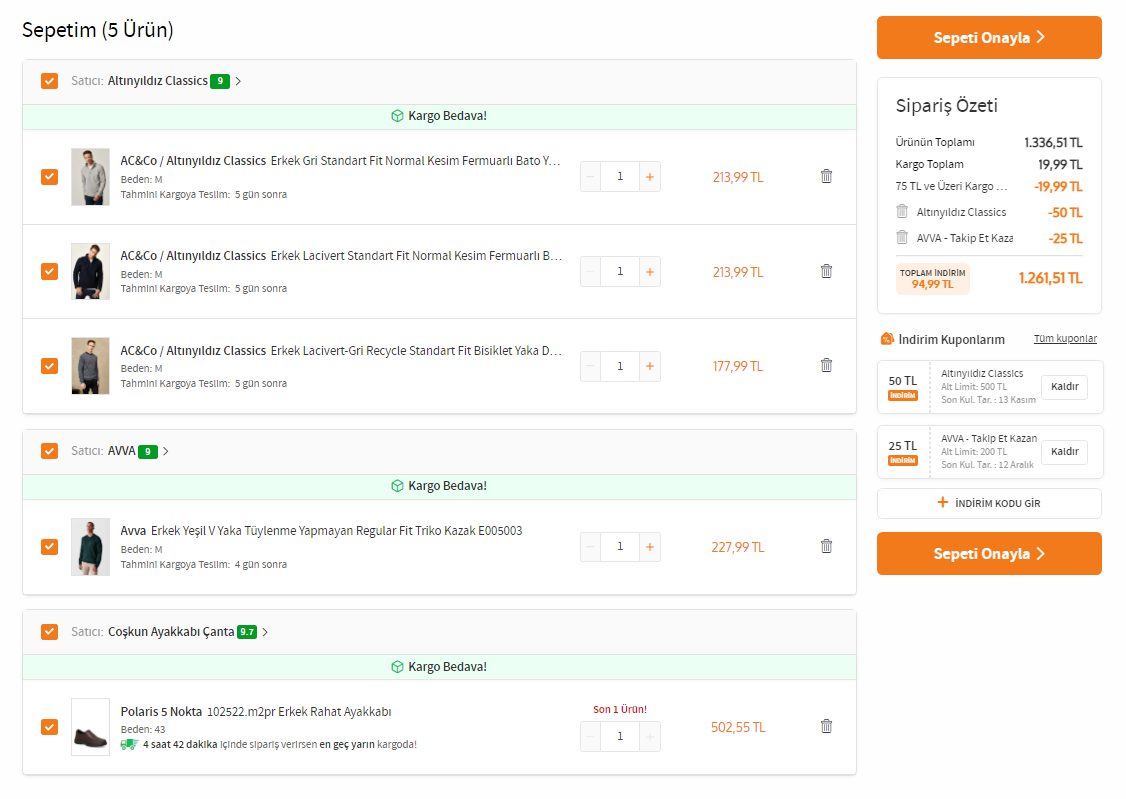Click plus button on Polaris shoe quantity
The image size is (1126, 799).
[x=650, y=737]
